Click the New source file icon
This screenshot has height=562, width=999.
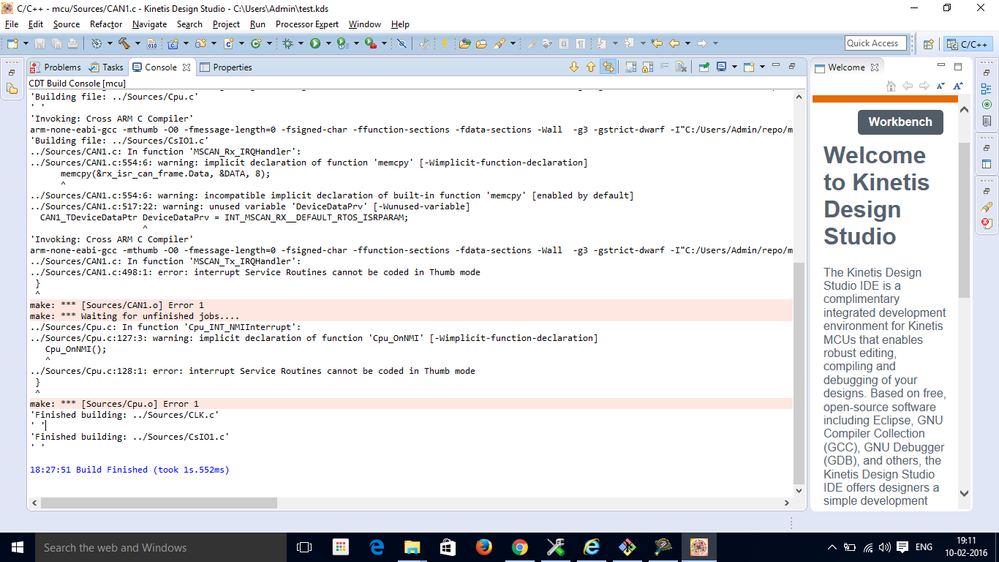(x=228, y=43)
